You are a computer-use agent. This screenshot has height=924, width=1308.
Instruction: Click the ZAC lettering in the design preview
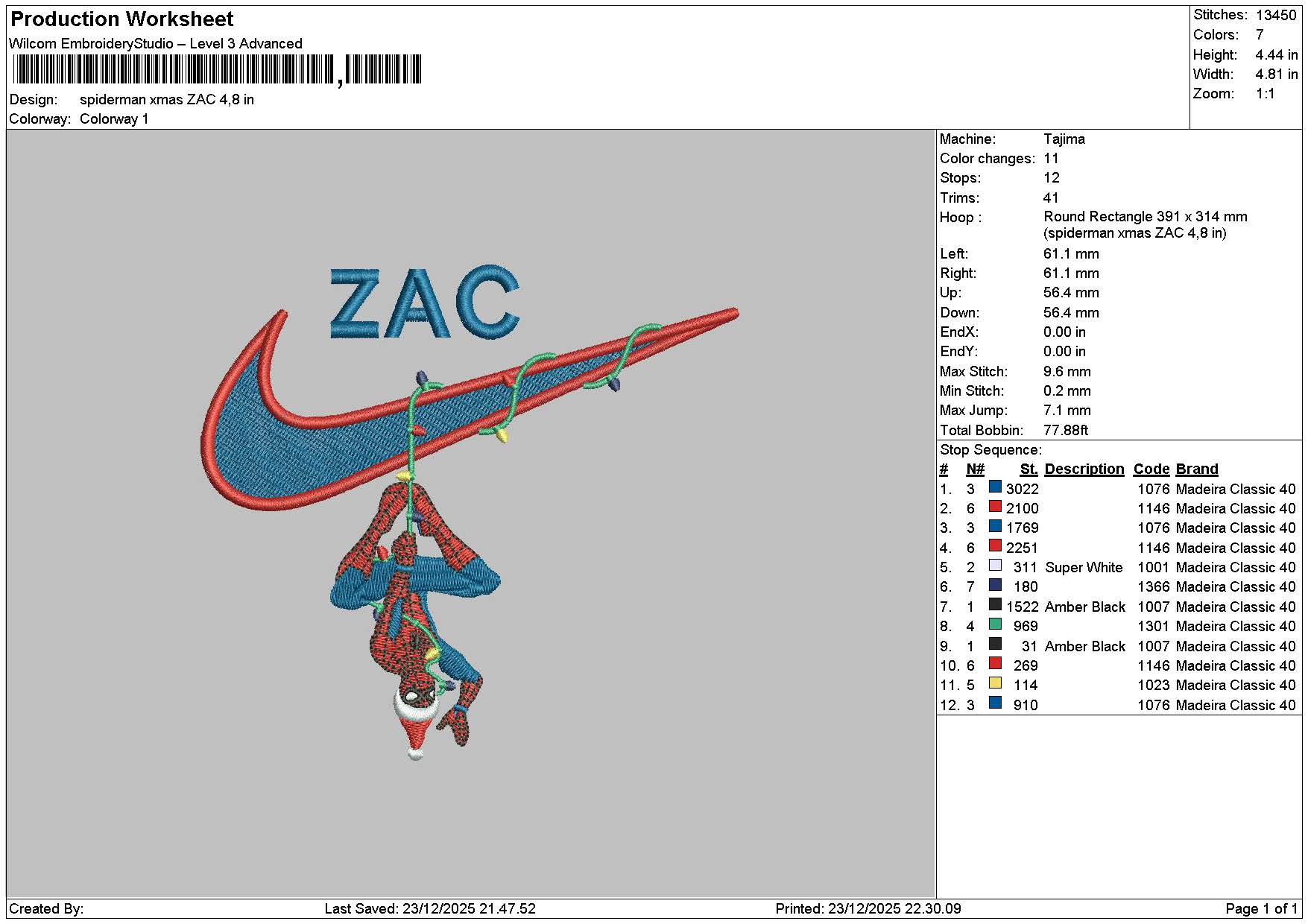tap(425, 303)
